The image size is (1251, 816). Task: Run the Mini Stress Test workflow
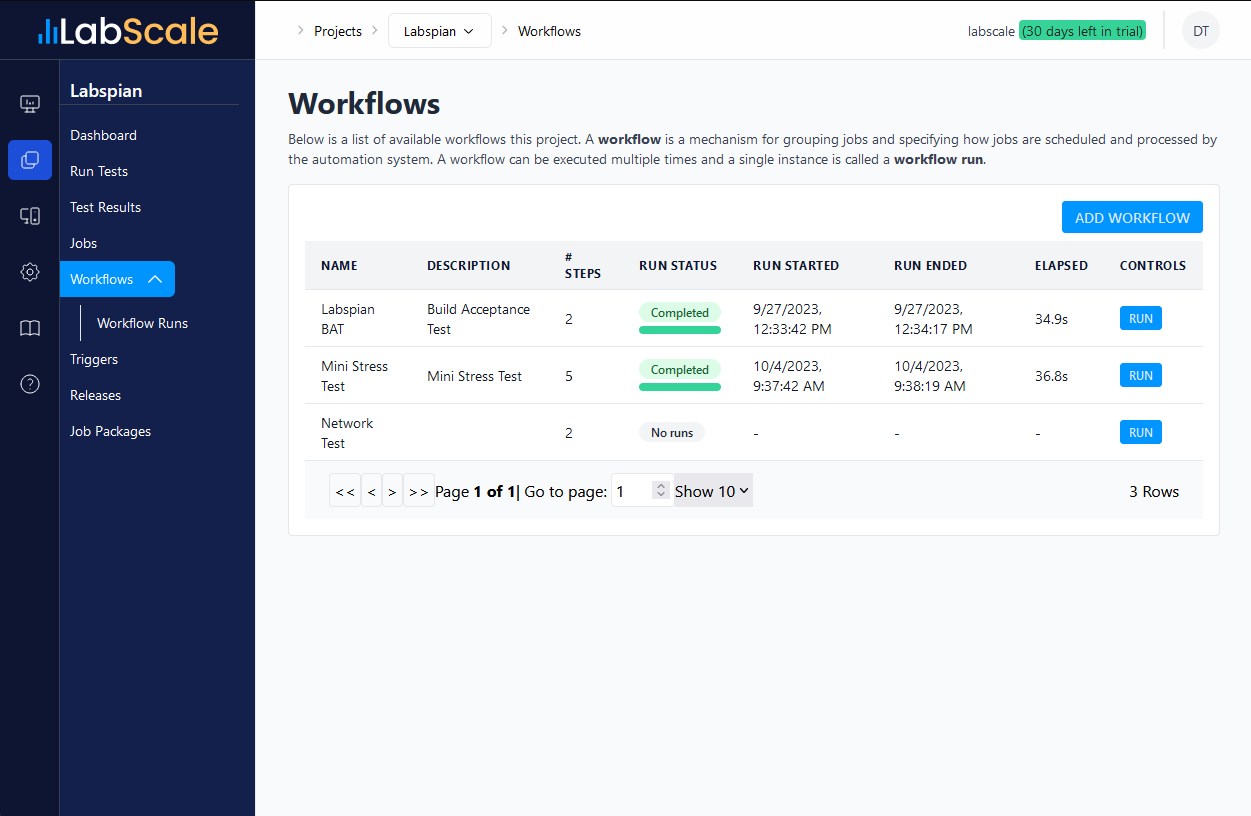[x=1140, y=375]
